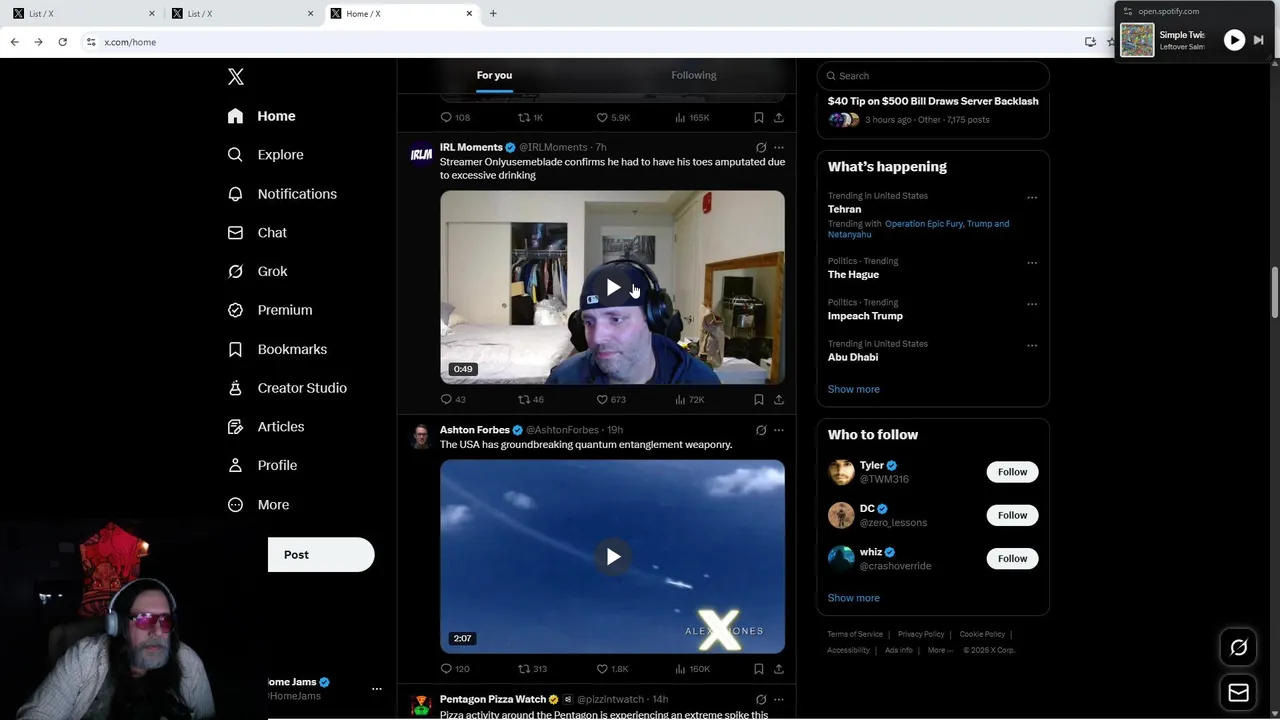Image resolution: width=1280 pixels, height=720 pixels.
Task: Open account menu dots near Home Jams
Action: click(x=377, y=689)
